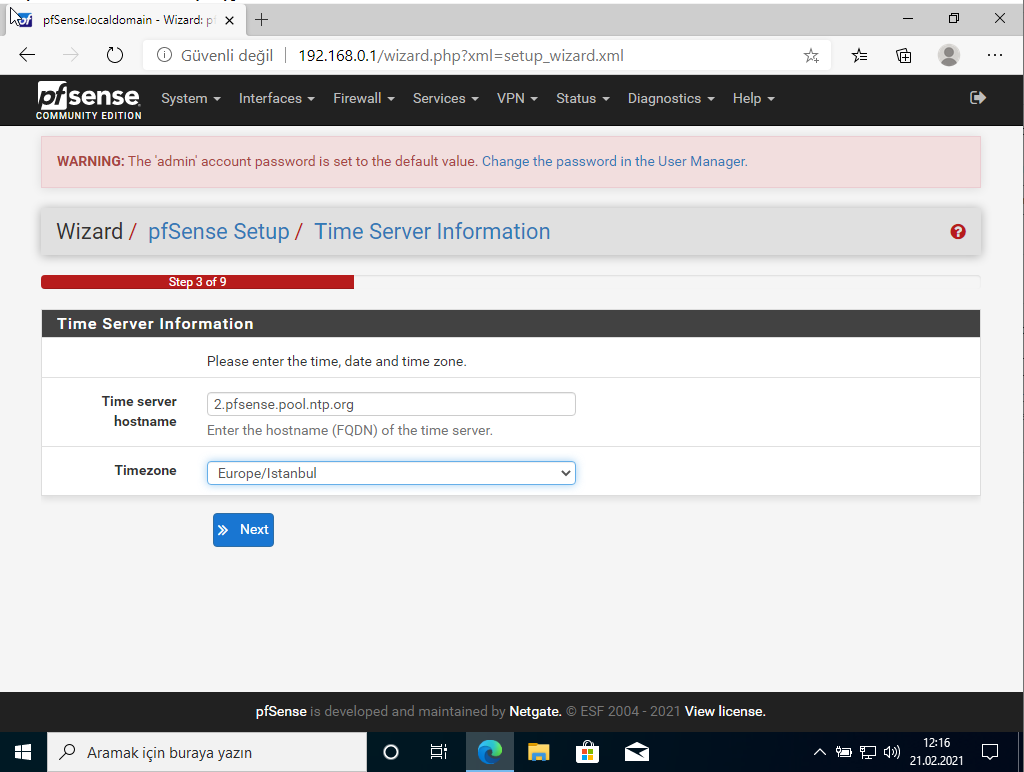Open the browser profile avatar
The height and width of the screenshot is (772, 1024).
948,56
